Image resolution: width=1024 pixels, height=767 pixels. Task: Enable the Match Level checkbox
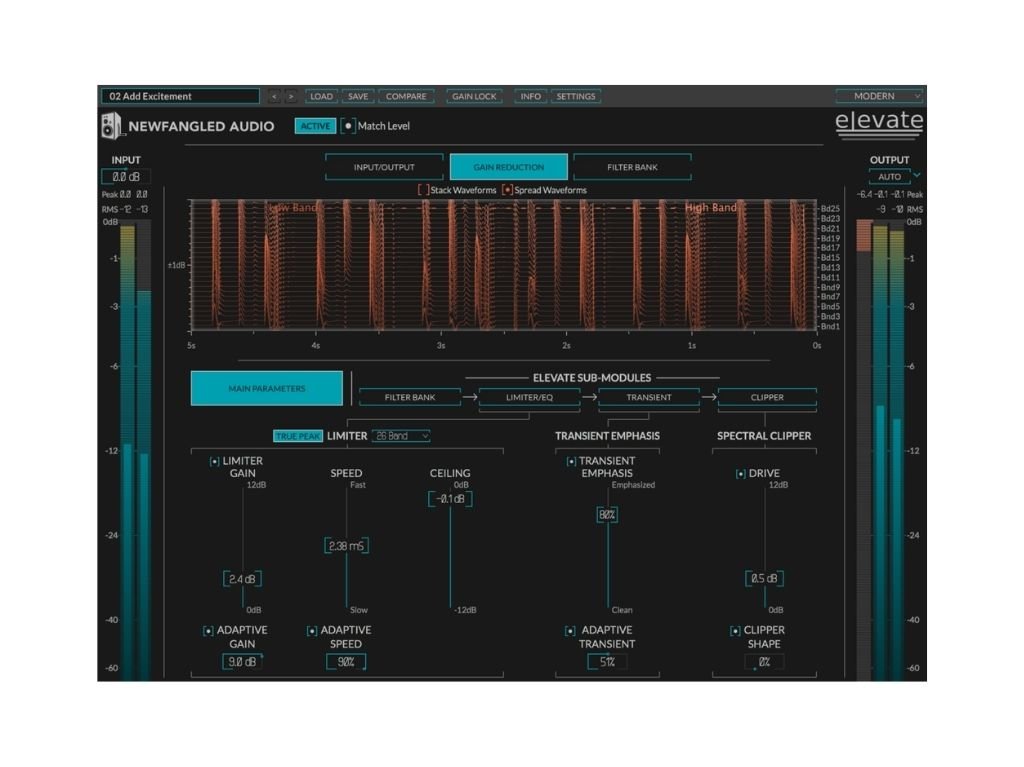(x=348, y=126)
